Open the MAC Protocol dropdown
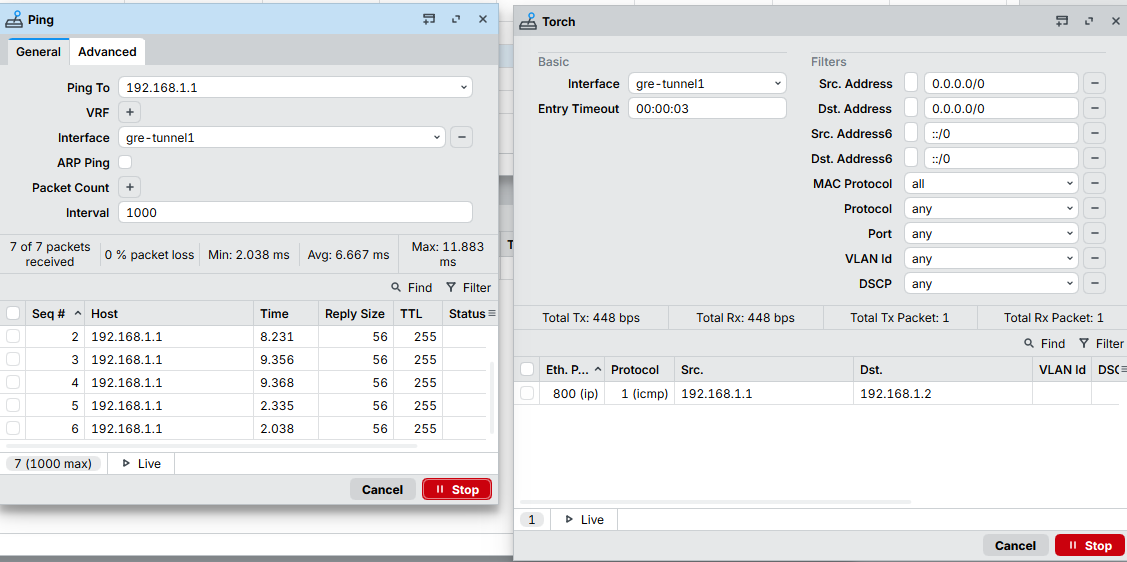This screenshot has height=562, width=1127. coord(991,184)
